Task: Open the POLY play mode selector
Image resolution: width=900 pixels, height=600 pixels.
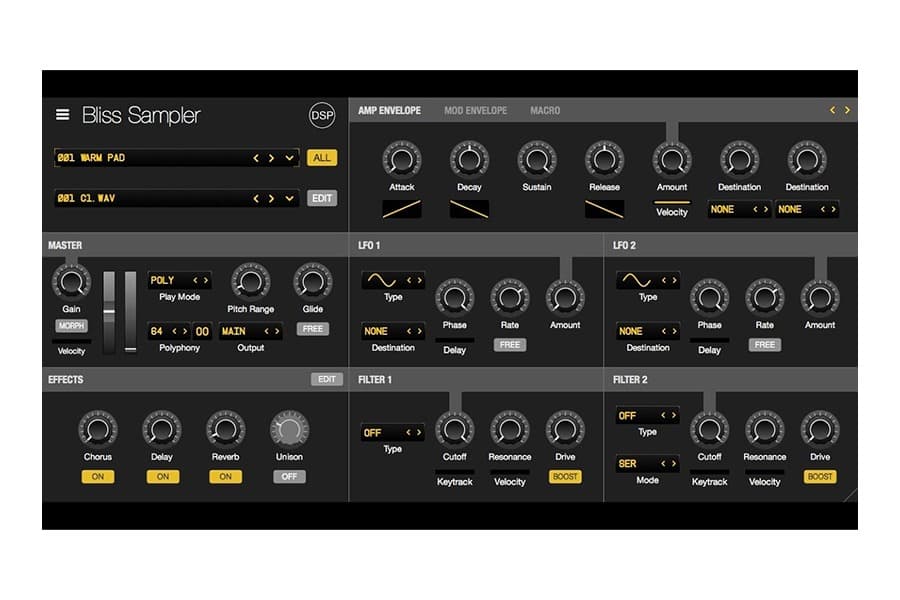Action: point(179,280)
